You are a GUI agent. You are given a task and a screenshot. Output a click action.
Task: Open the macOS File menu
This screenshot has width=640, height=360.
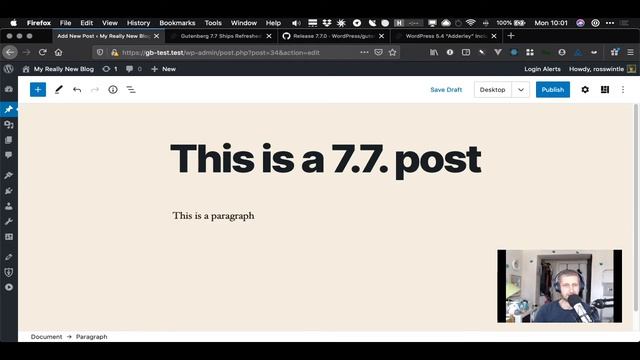point(65,23)
